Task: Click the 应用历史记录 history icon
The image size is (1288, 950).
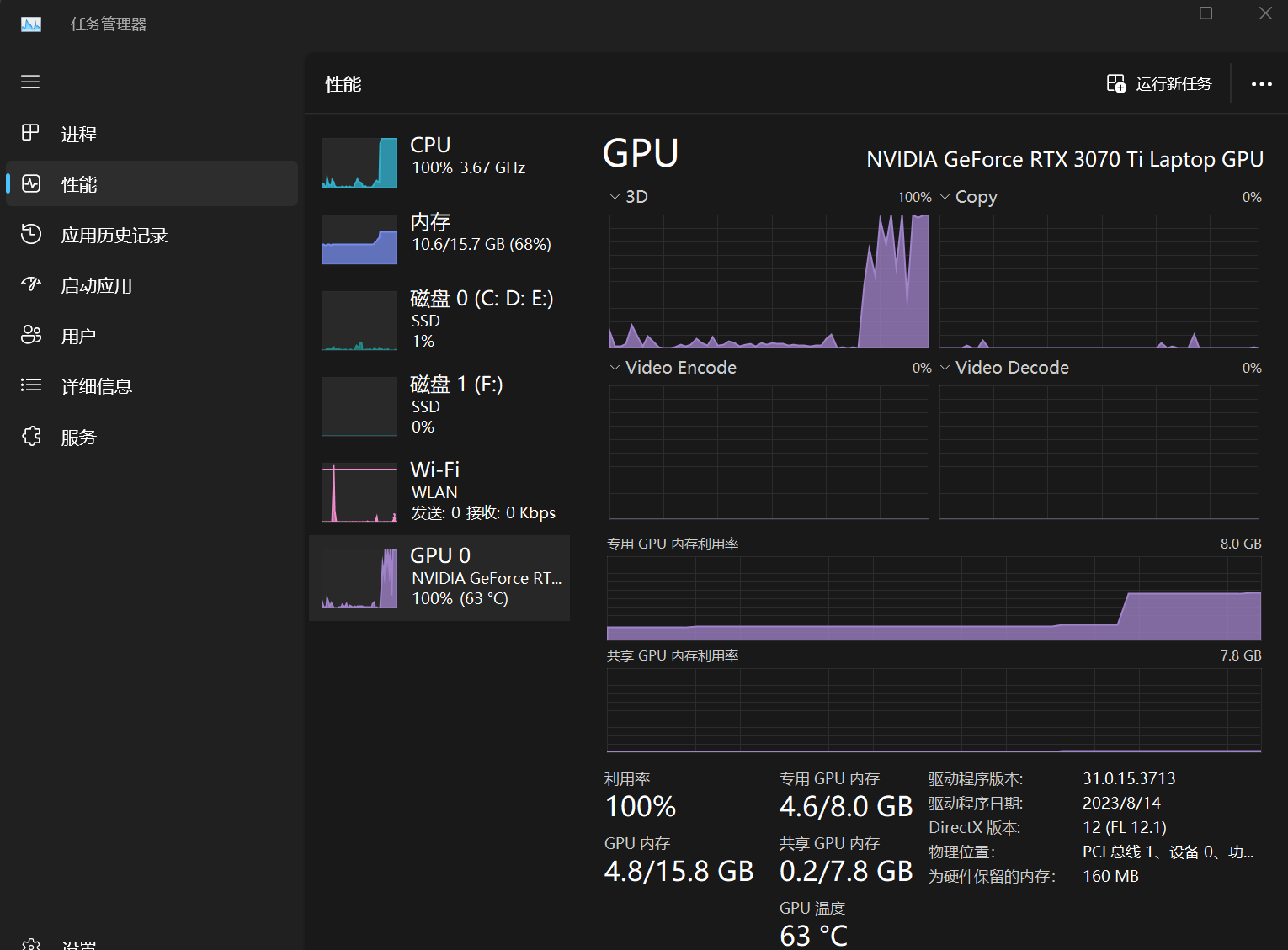Action: (x=31, y=235)
